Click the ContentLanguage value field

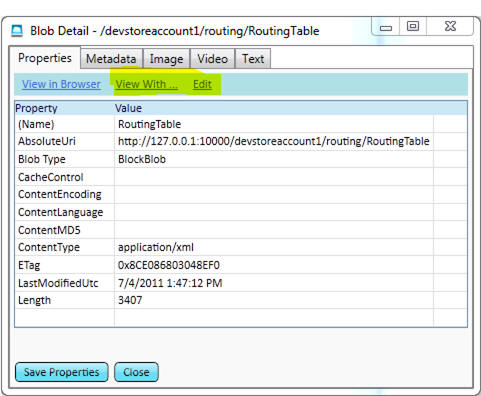tap(274, 212)
